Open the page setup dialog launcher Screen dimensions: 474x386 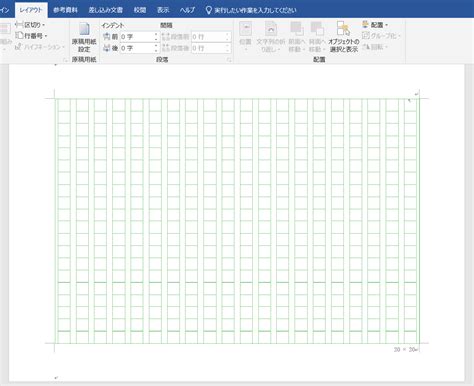(65, 60)
